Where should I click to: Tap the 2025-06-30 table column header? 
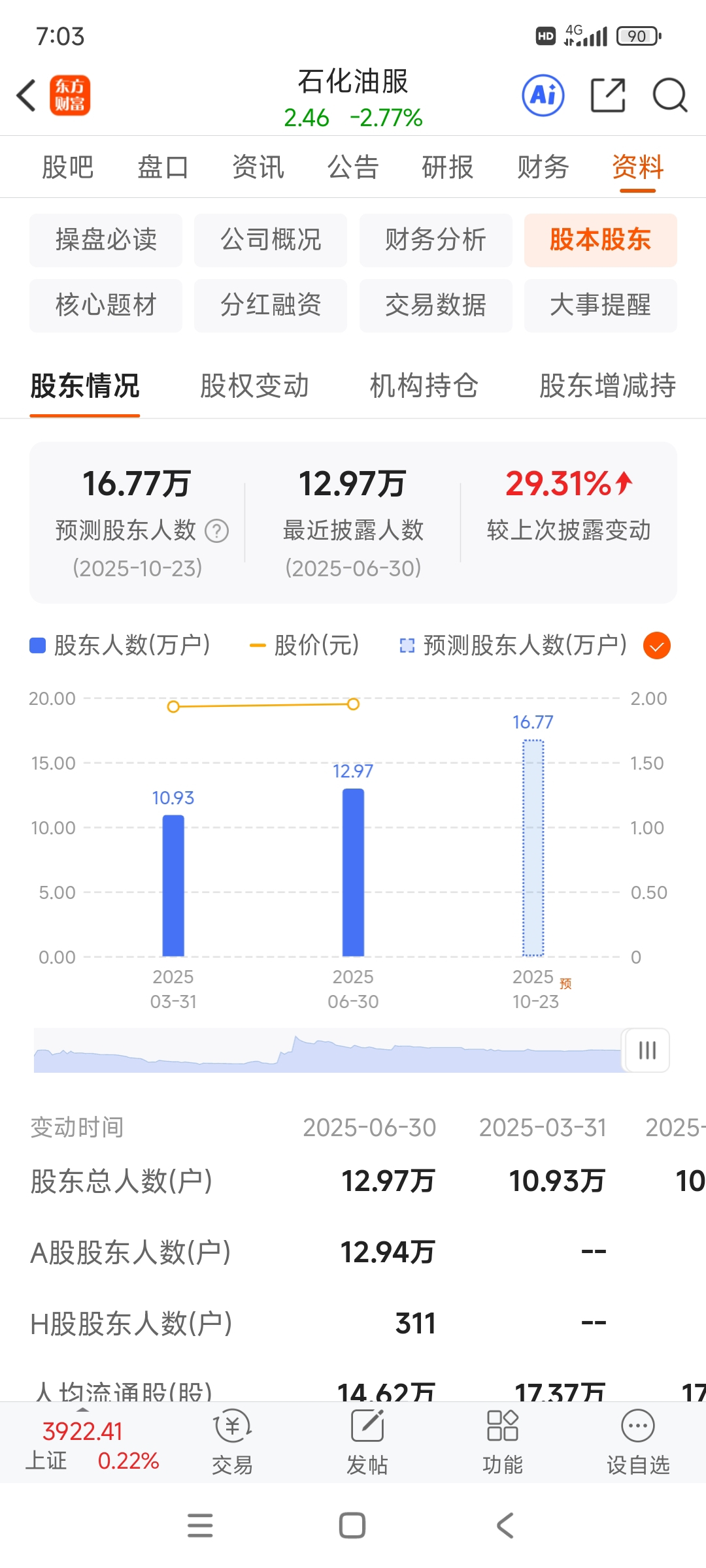pyautogui.click(x=369, y=1128)
